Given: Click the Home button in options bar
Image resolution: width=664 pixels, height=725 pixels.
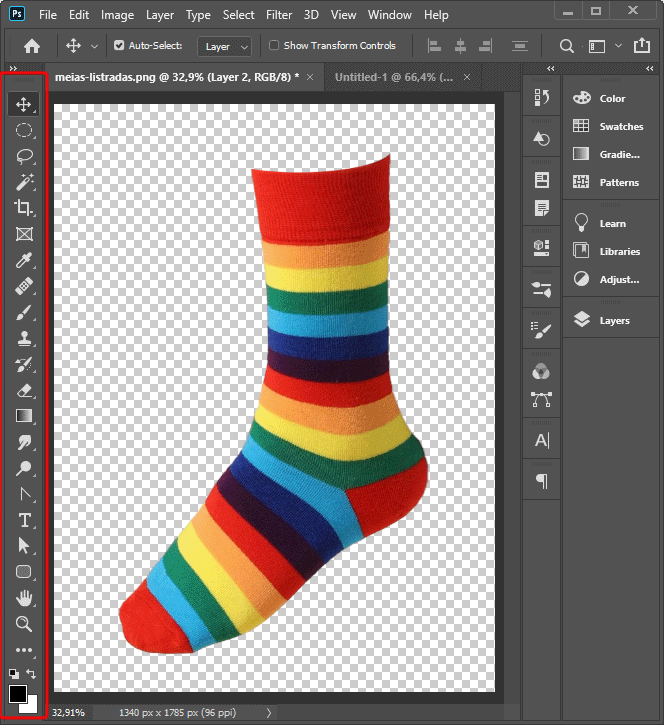Looking at the screenshot, I should [32, 46].
